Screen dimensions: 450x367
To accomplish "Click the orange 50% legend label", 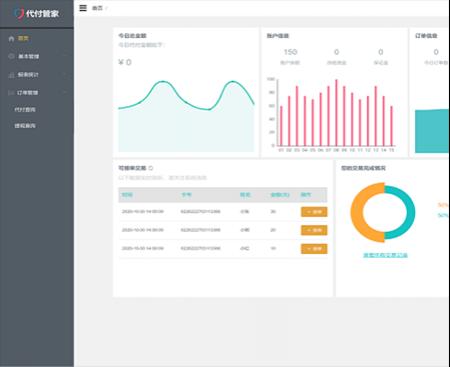I will (443, 205).
